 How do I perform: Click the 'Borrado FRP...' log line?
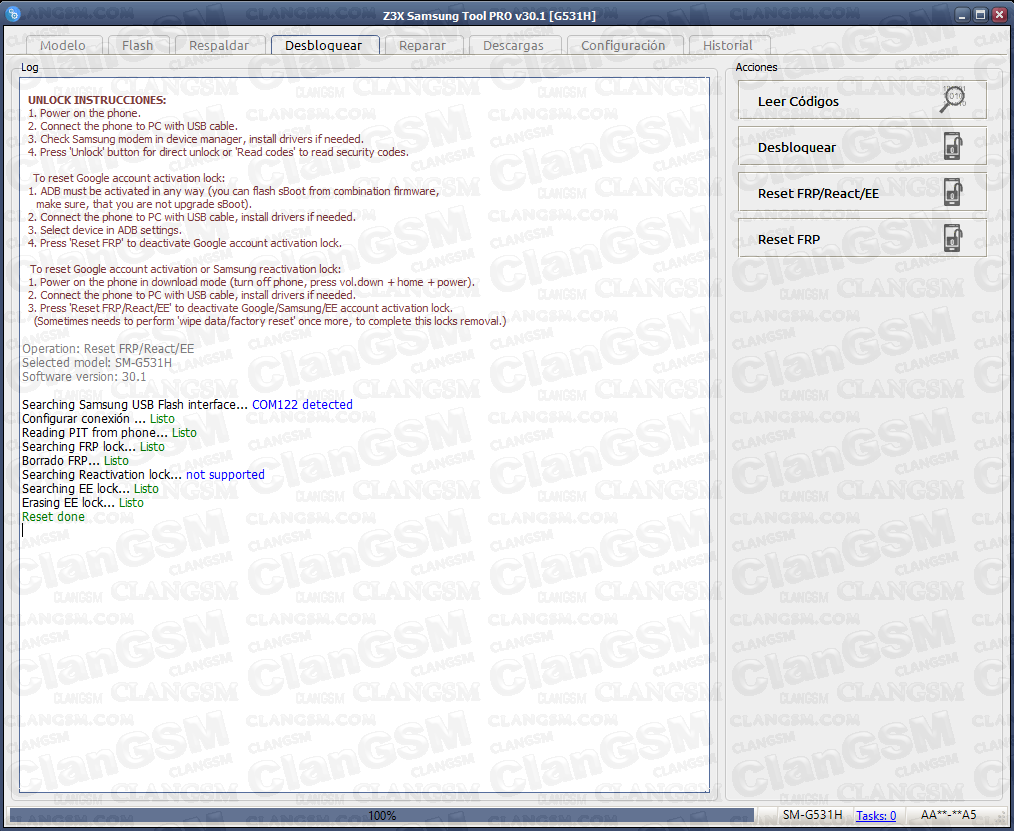click(75, 460)
